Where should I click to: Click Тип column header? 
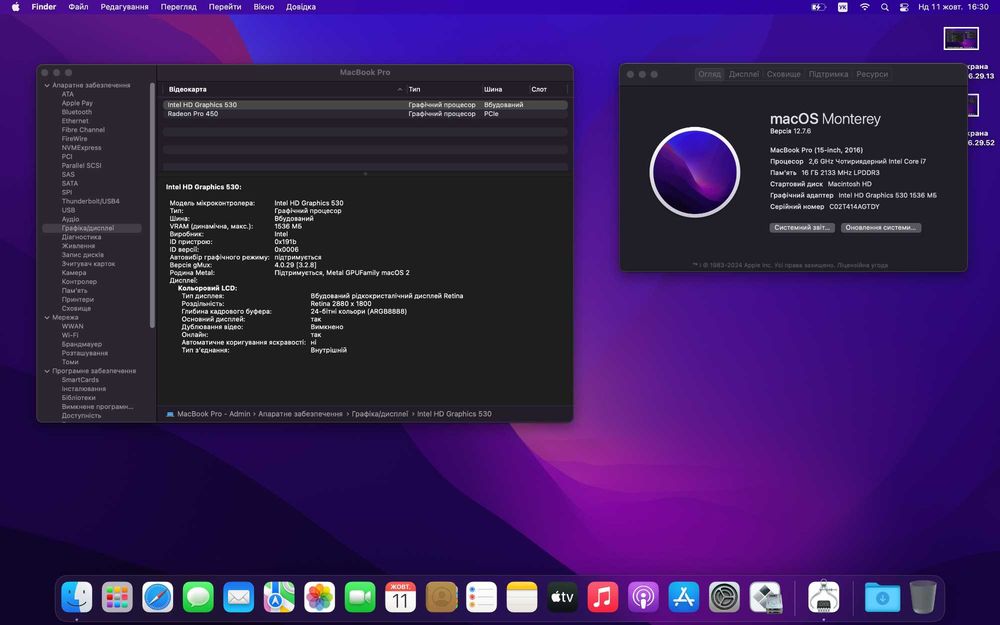(x=415, y=89)
